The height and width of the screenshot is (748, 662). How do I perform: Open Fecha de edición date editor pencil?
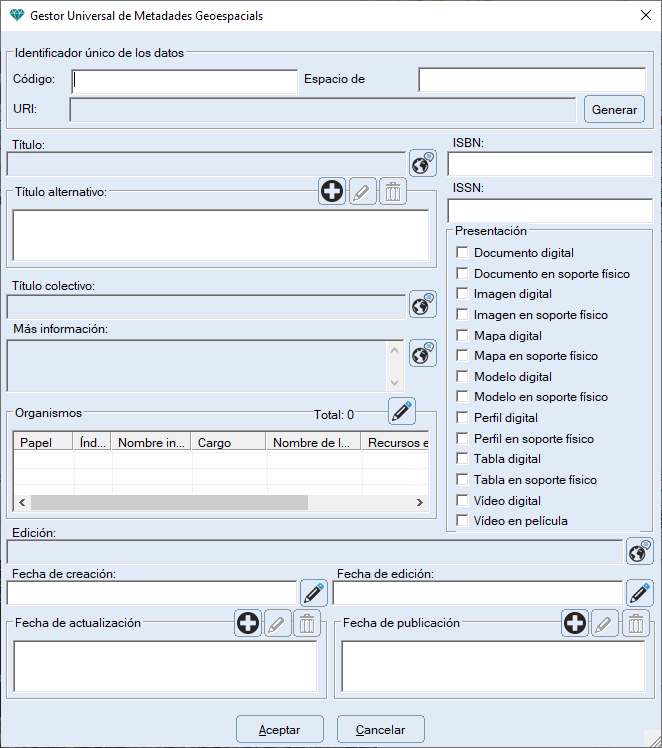[640, 593]
